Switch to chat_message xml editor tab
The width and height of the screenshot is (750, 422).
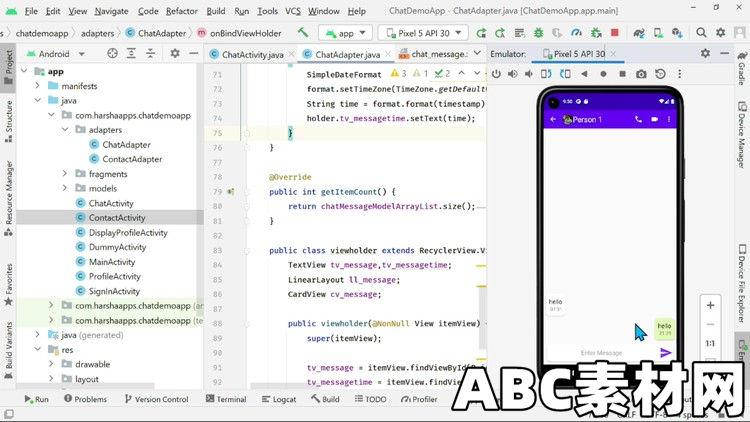tap(435, 55)
